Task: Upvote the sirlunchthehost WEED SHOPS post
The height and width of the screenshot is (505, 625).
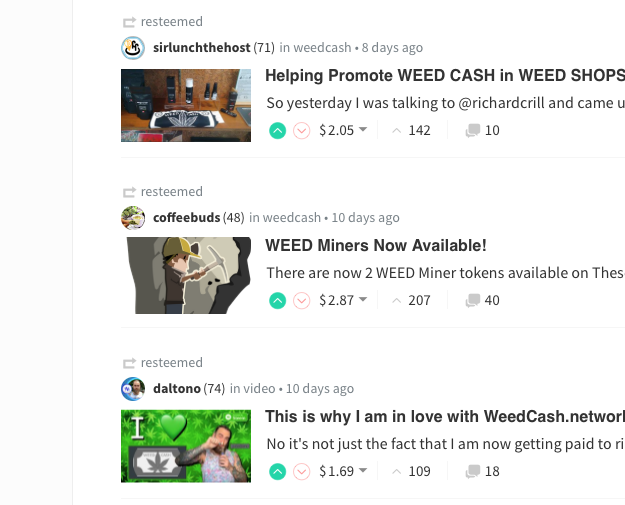Action: 277,131
